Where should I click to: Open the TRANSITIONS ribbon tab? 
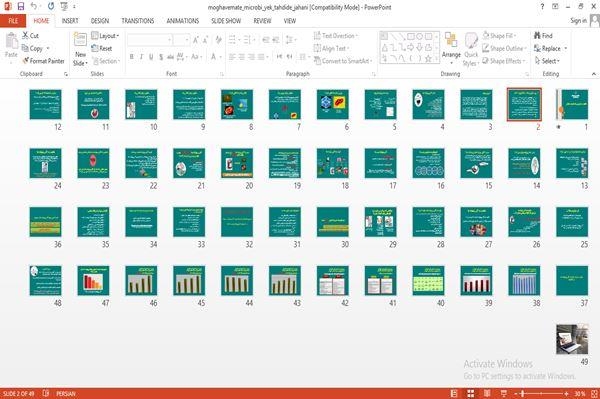[x=138, y=21]
